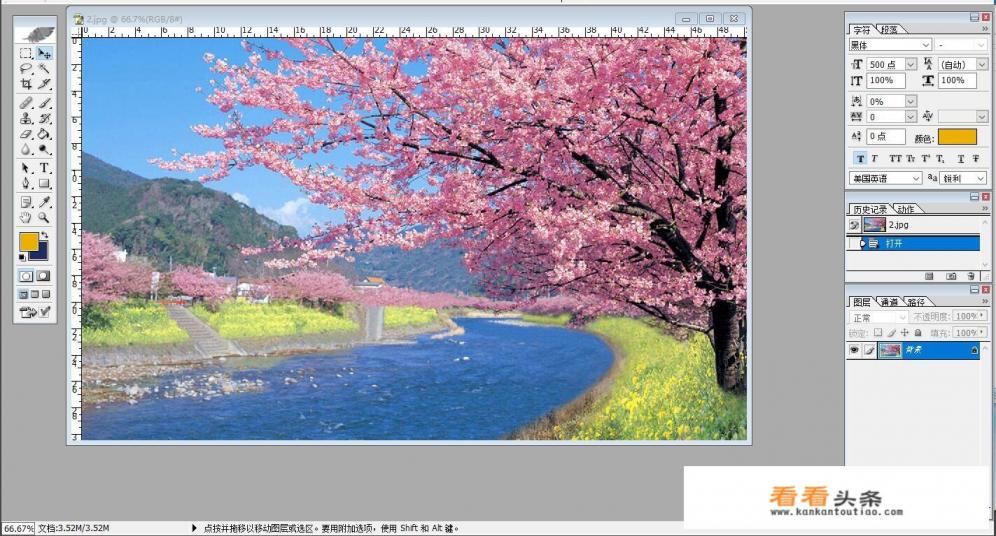
Task: Select the Crop tool
Action: pos(27,85)
